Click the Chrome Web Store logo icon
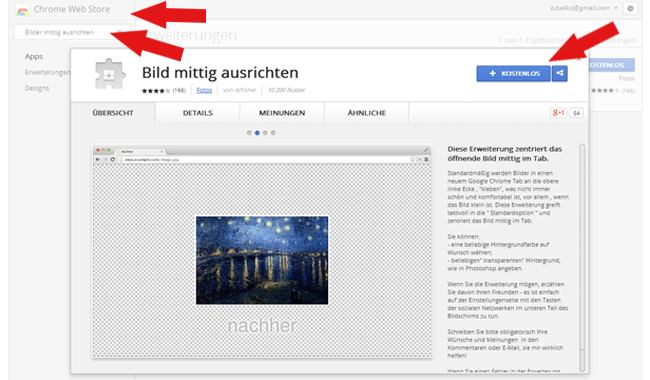This screenshot has height=380, width=650. click(x=22, y=10)
